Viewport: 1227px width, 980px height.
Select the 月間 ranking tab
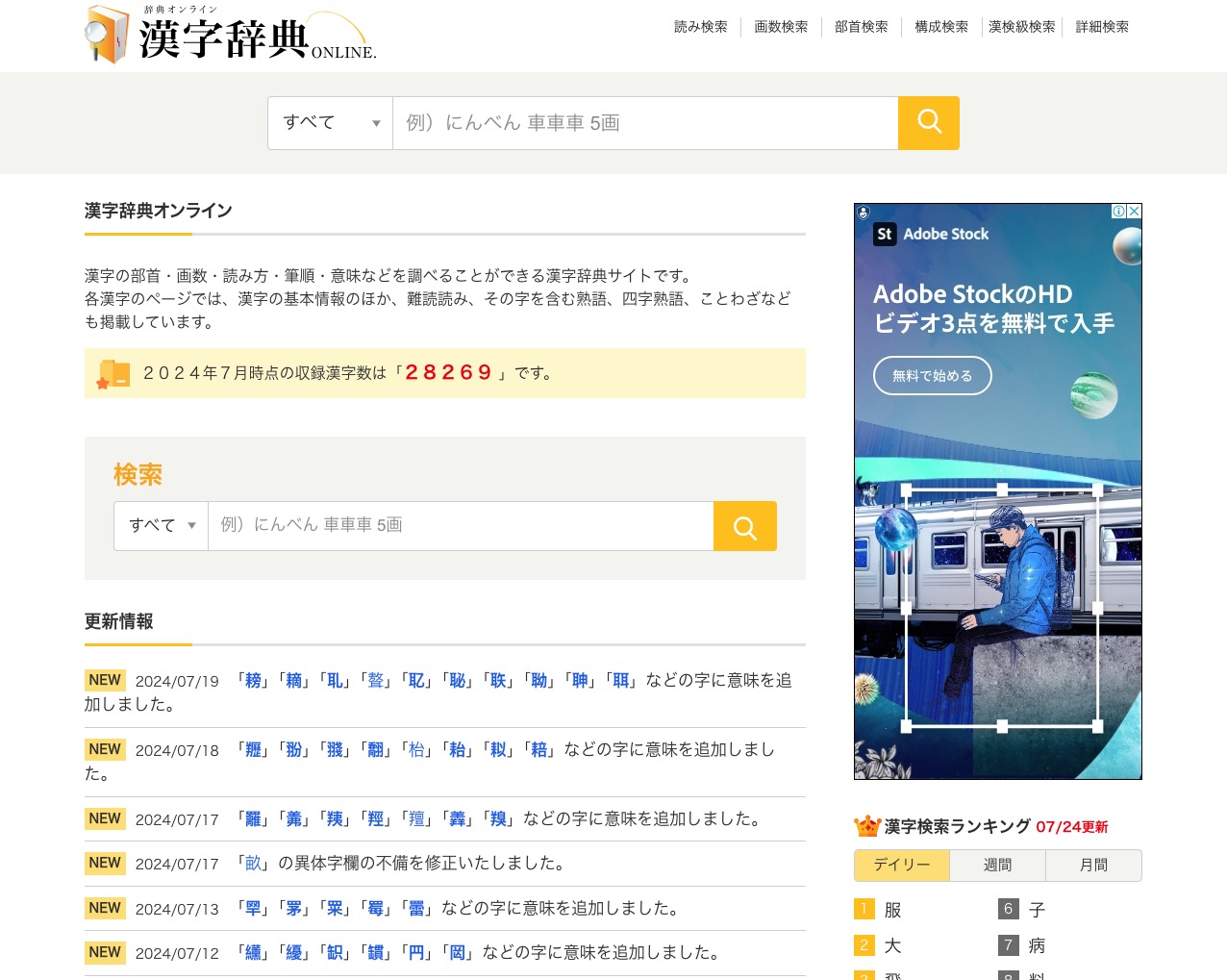(1093, 866)
